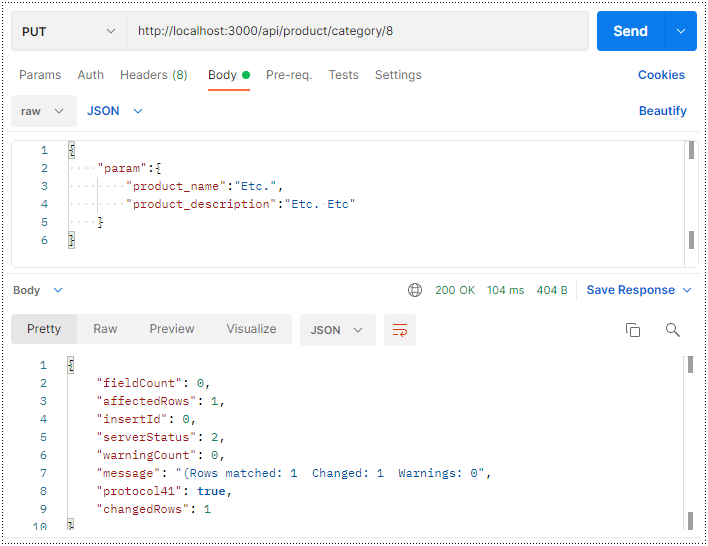The width and height of the screenshot is (708, 546).
Task: Open the Cookies link
Action: coord(661,75)
